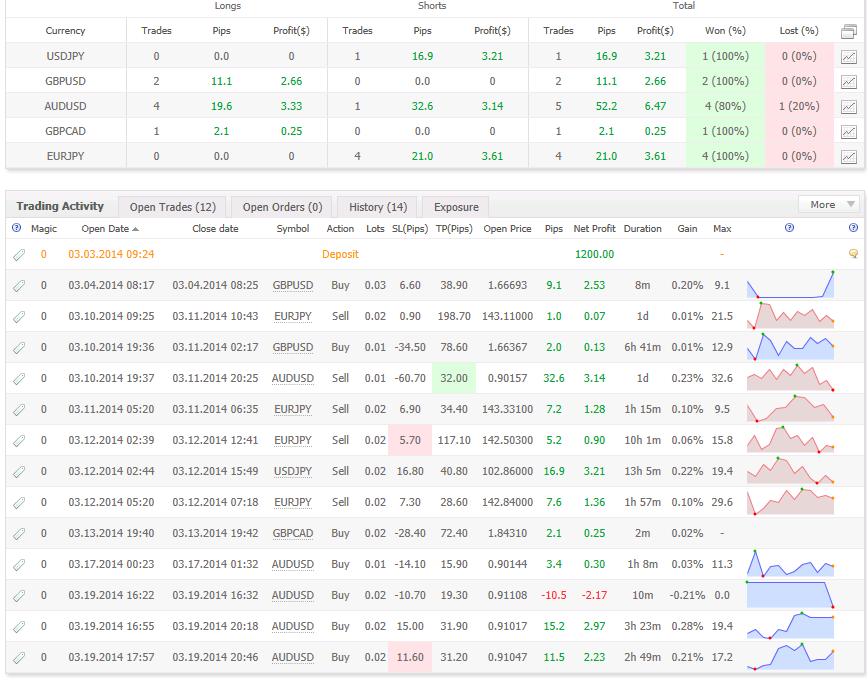Screen dimensions: 867x678
Task: Click the window icon above the chart icons column
Action: click(849, 31)
